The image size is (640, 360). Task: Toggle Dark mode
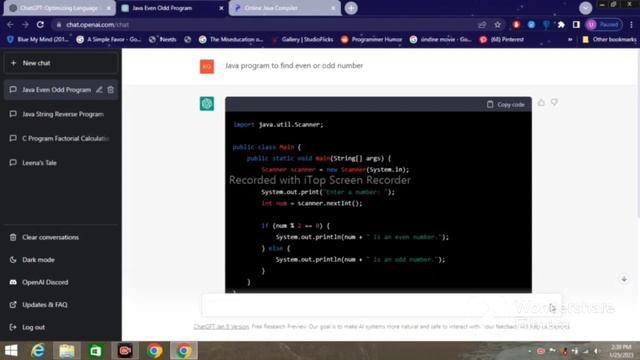[x=60, y=260]
